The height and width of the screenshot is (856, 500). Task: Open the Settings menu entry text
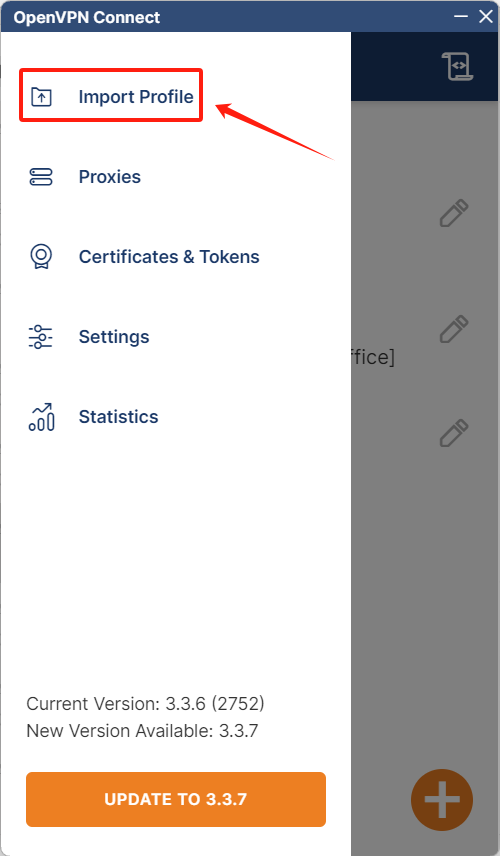(114, 337)
